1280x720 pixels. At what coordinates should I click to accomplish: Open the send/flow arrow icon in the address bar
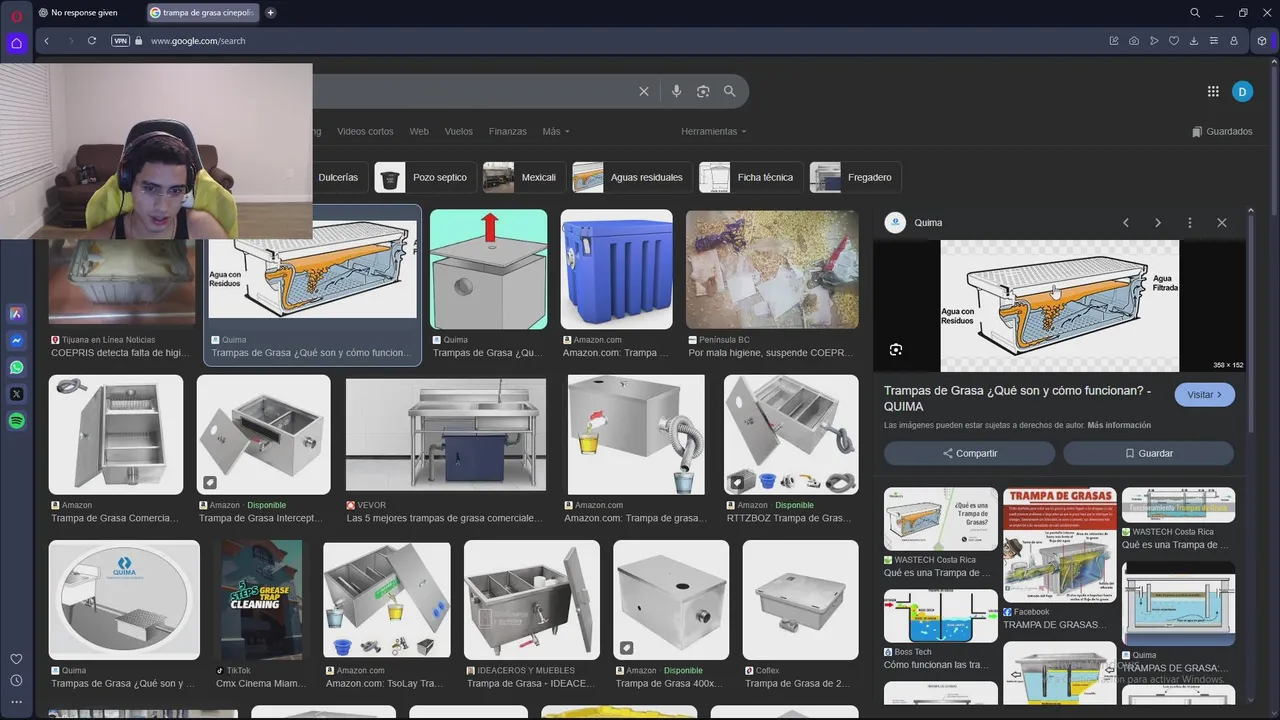click(1154, 41)
